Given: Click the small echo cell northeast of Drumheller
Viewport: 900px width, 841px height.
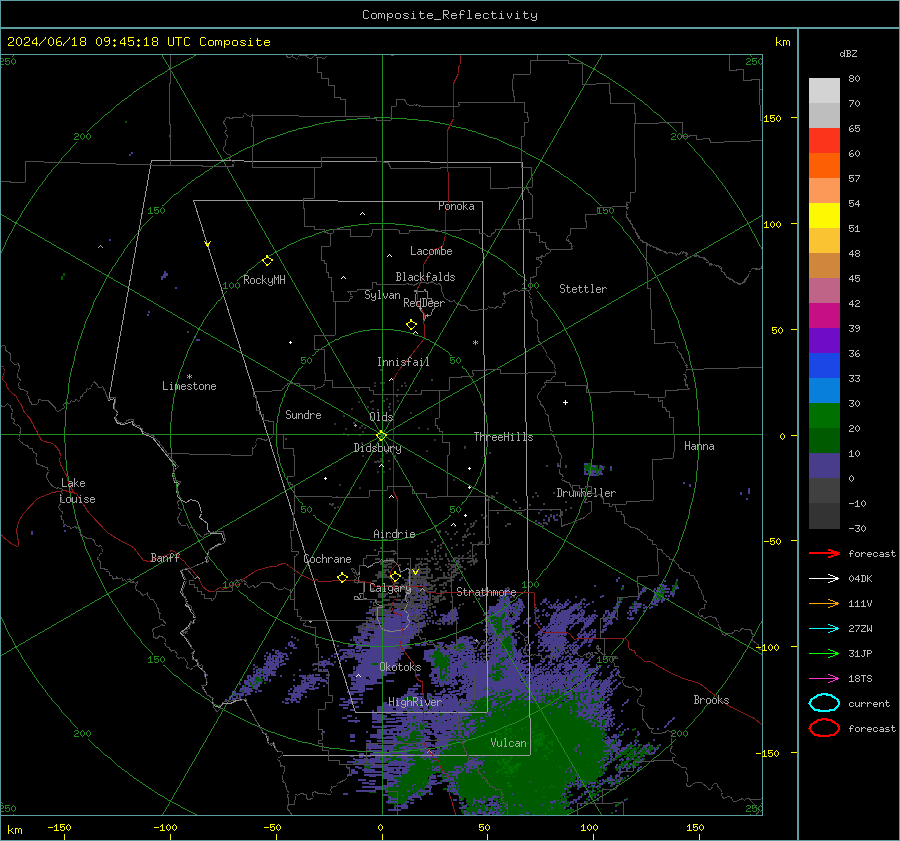Looking at the screenshot, I should tap(593, 469).
